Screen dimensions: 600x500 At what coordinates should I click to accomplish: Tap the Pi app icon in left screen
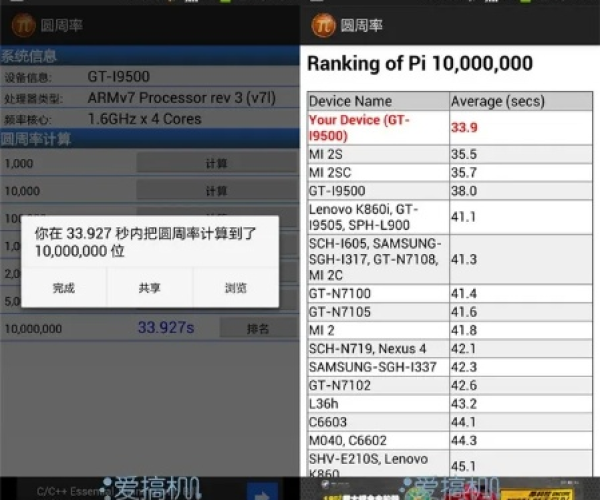coord(24,25)
